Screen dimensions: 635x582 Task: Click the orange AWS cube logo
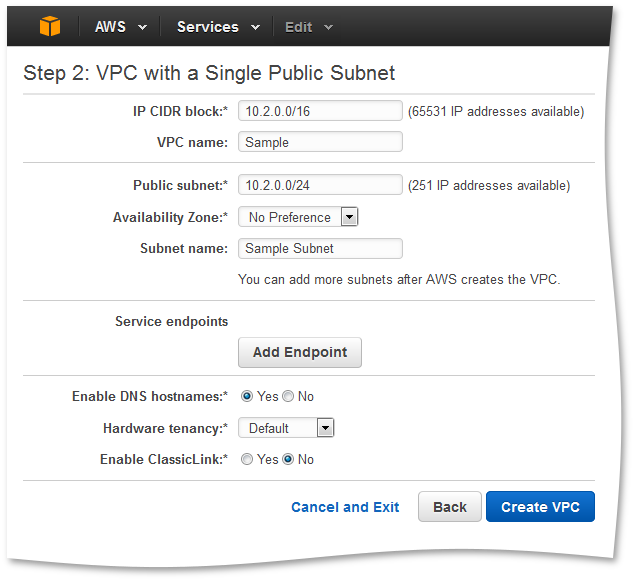(50, 26)
